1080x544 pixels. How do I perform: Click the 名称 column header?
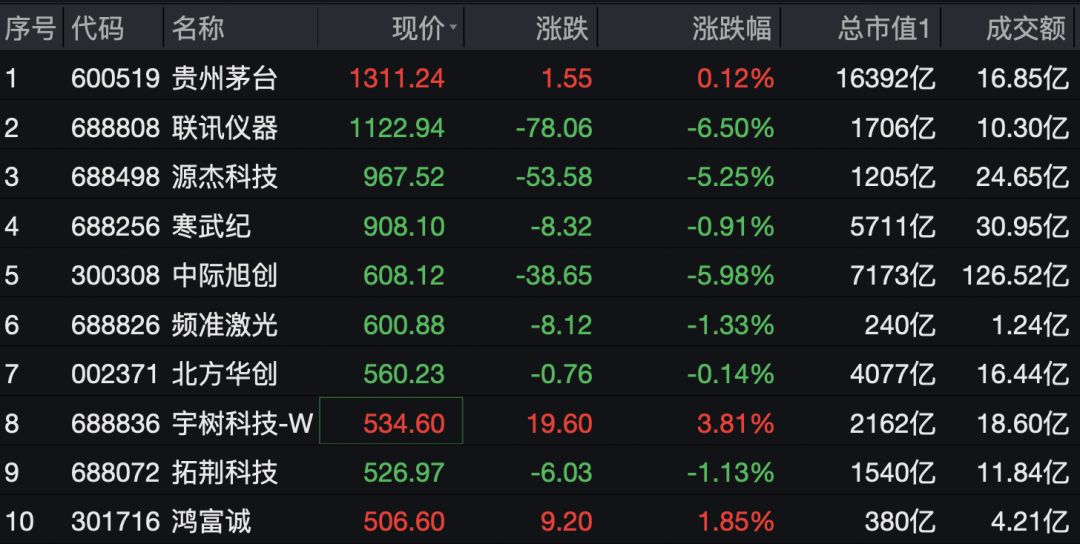pyautogui.click(x=198, y=28)
